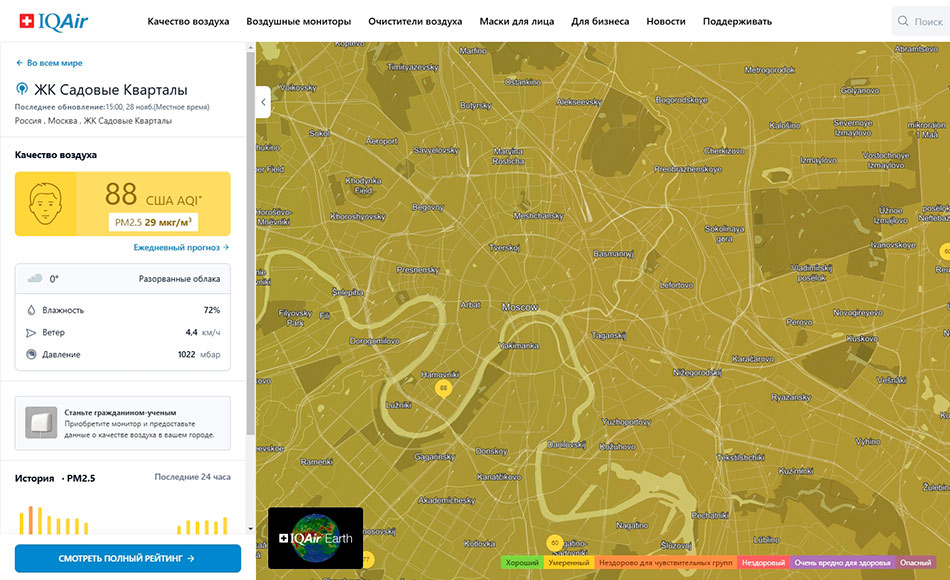Click the 'Влажность' 72% row
This screenshot has height=580, width=950.
click(x=123, y=310)
